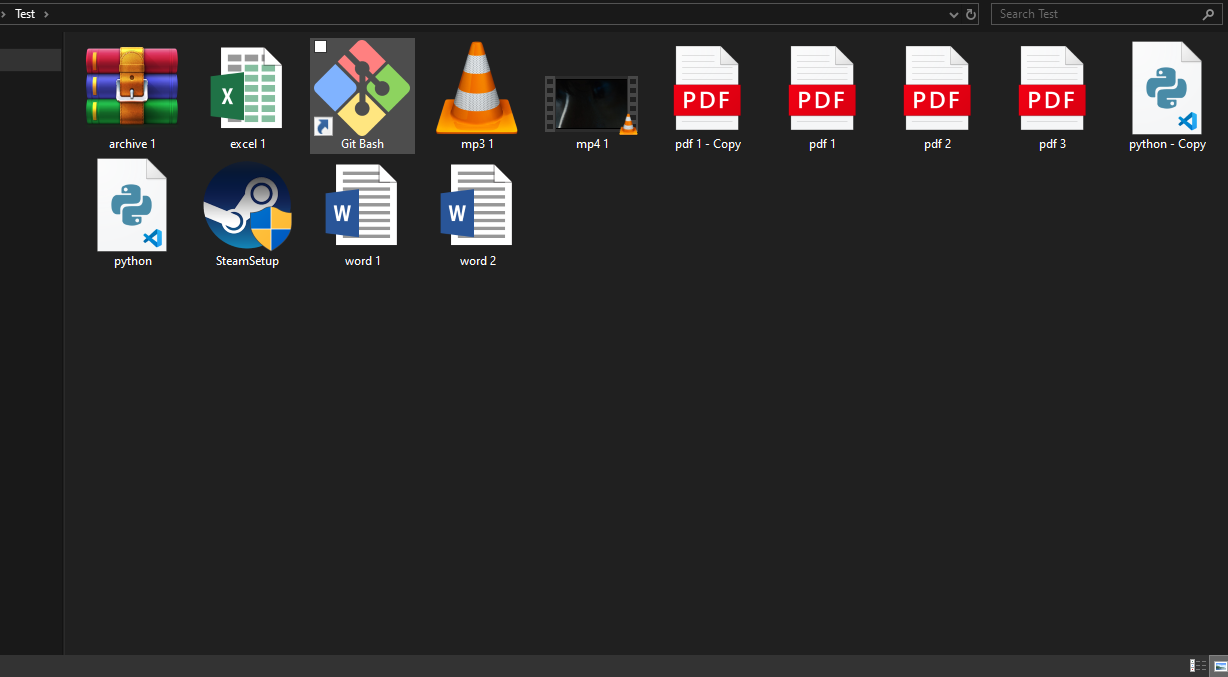Select the excel 1 spreadsheet icon

coord(246,88)
